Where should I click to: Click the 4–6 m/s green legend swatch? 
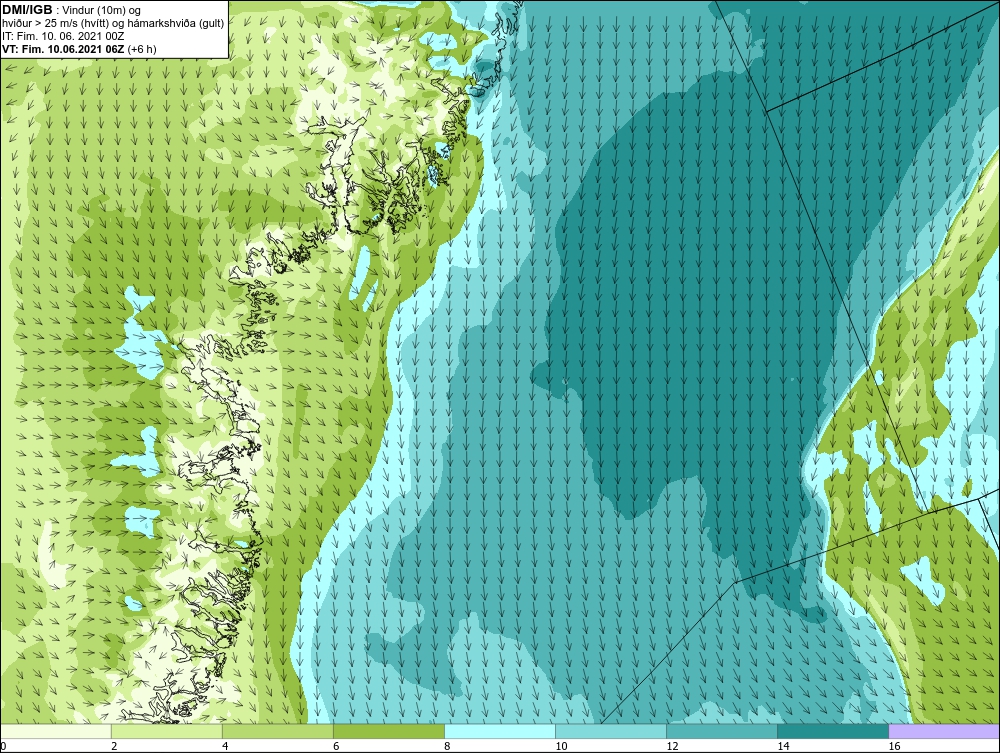(278, 731)
